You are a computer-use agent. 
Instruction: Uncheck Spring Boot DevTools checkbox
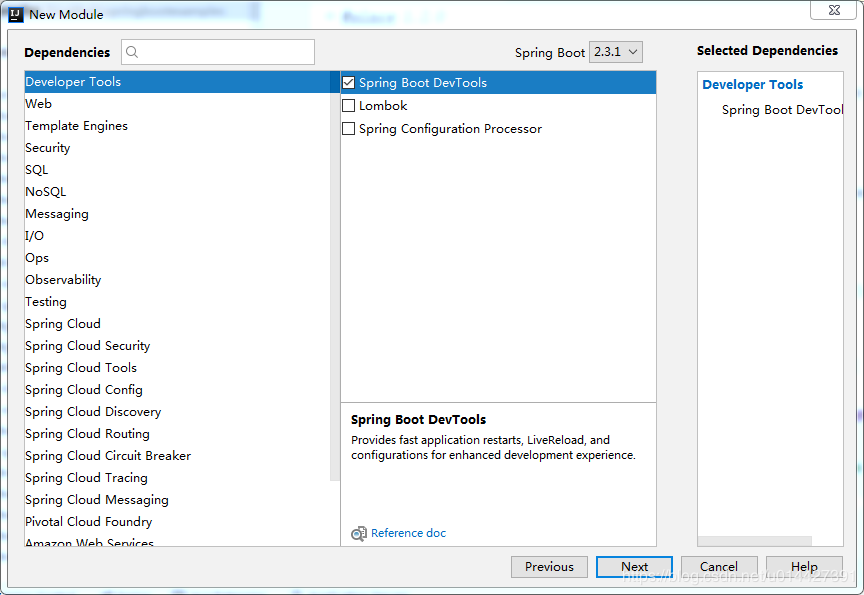[x=348, y=83]
